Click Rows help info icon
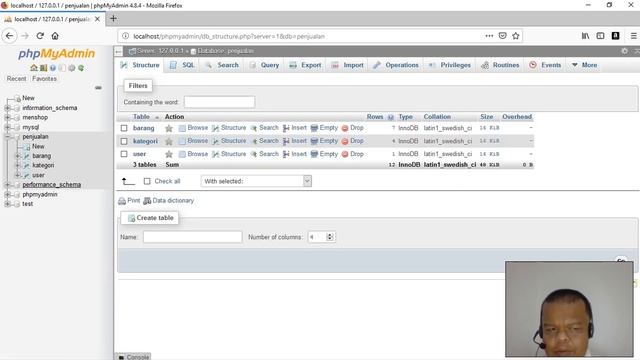The height and width of the screenshot is (360, 640). (x=391, y=117)
